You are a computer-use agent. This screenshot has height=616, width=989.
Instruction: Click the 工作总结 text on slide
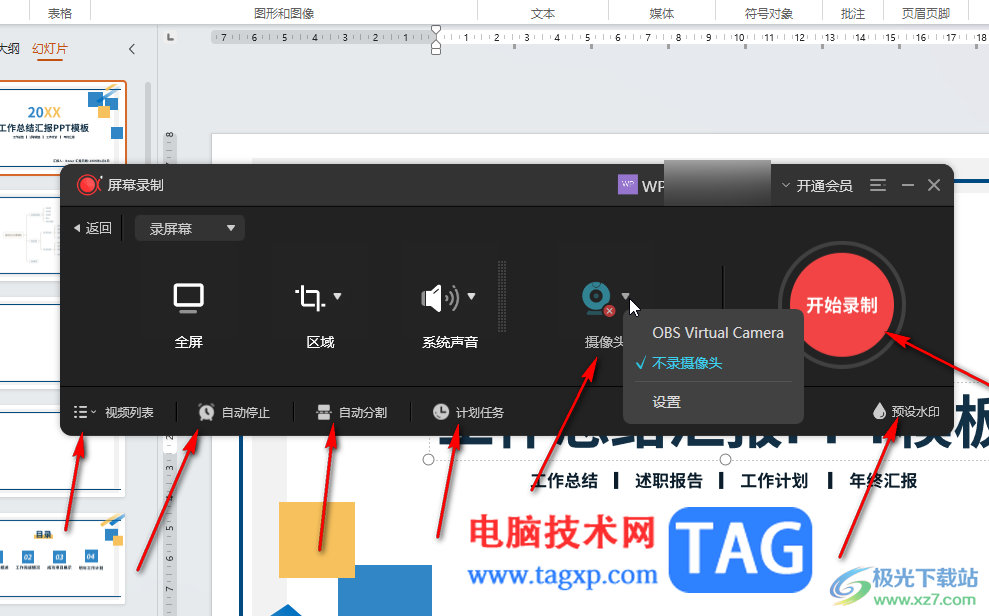point(564,481)
